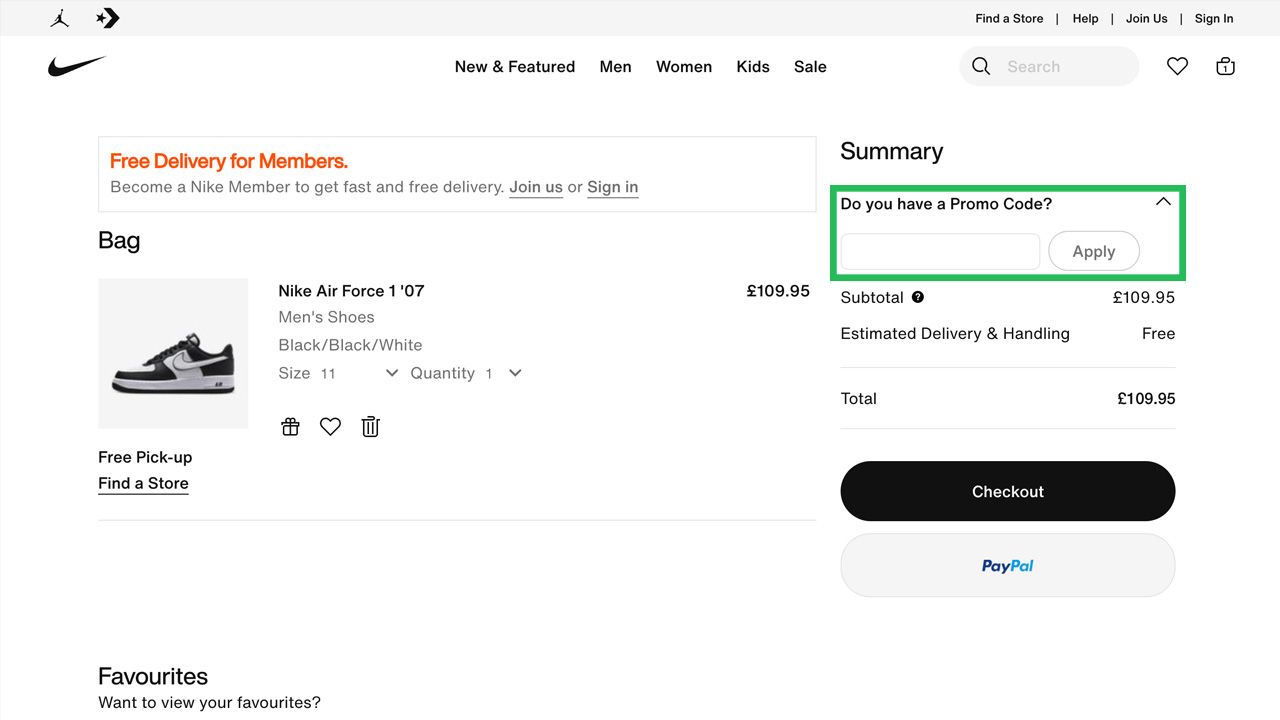The width and height of the screenshot is (1280, 720).
Task: Collapse the Promo Code section
Action: tap(1163, 201)
